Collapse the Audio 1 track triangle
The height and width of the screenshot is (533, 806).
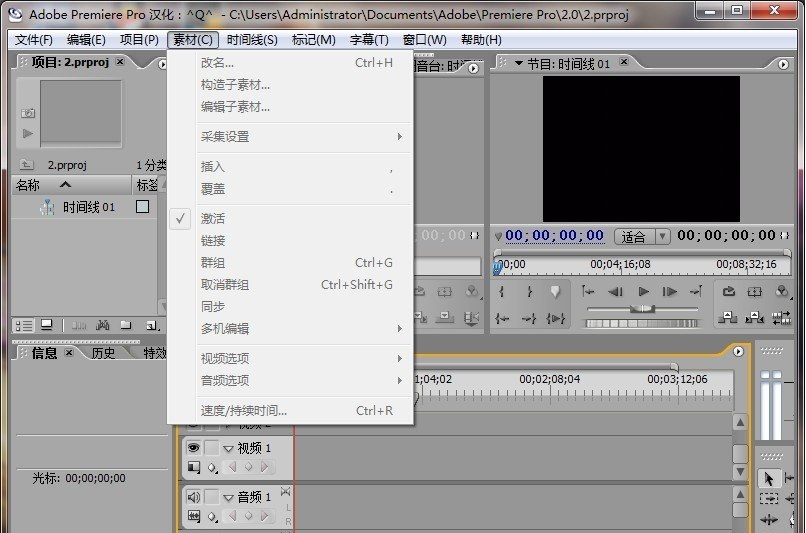[x=228, y=498]
